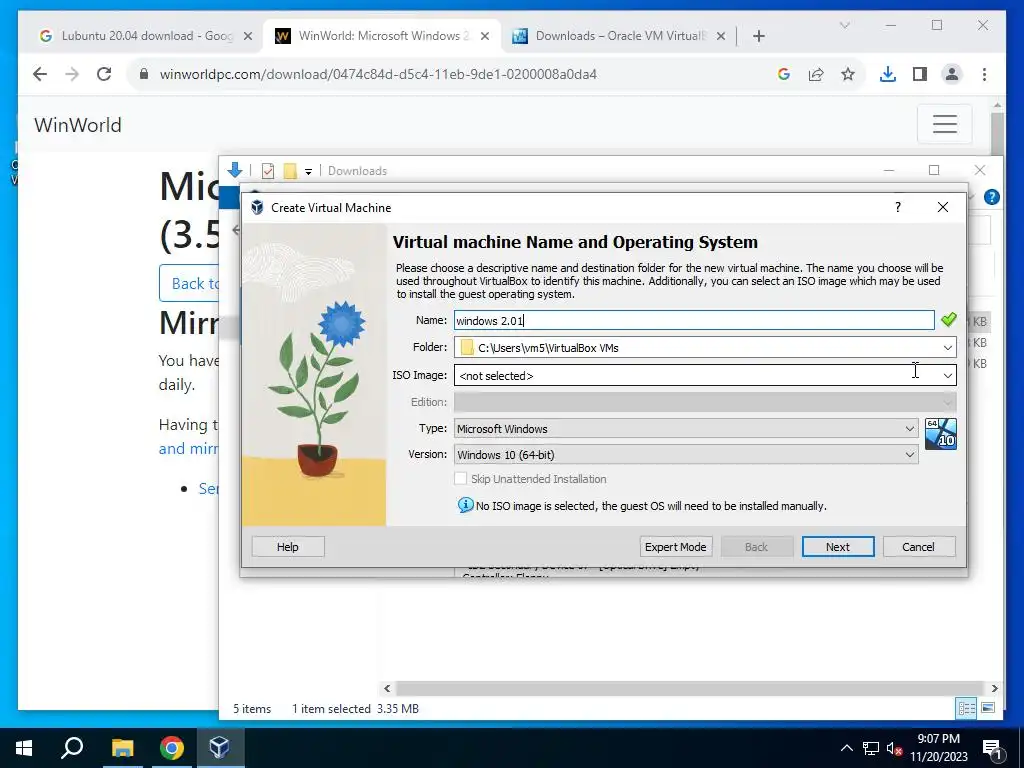Expand the ISO Image dropdown arrow
The height and width of the screenshot is (768, 1024).
pyautogui.click(x=947, y=376)
